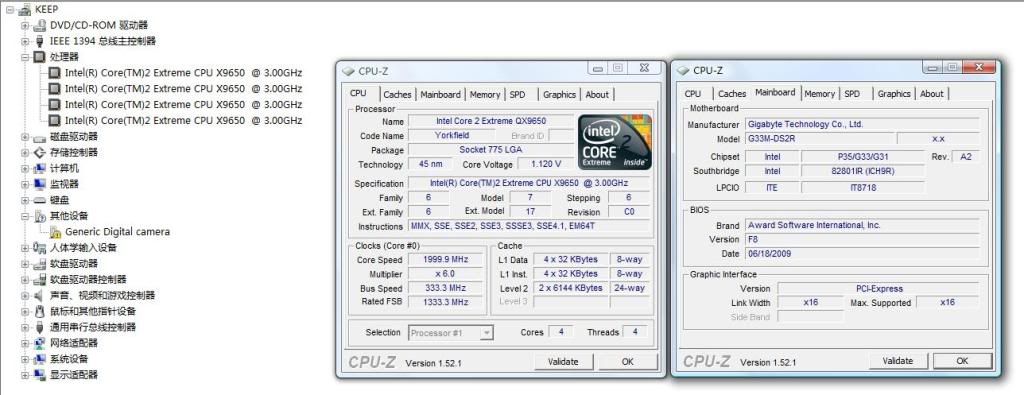Select the fourth X9650 processor entry
1024x395 pixels.
coord(183,121)
